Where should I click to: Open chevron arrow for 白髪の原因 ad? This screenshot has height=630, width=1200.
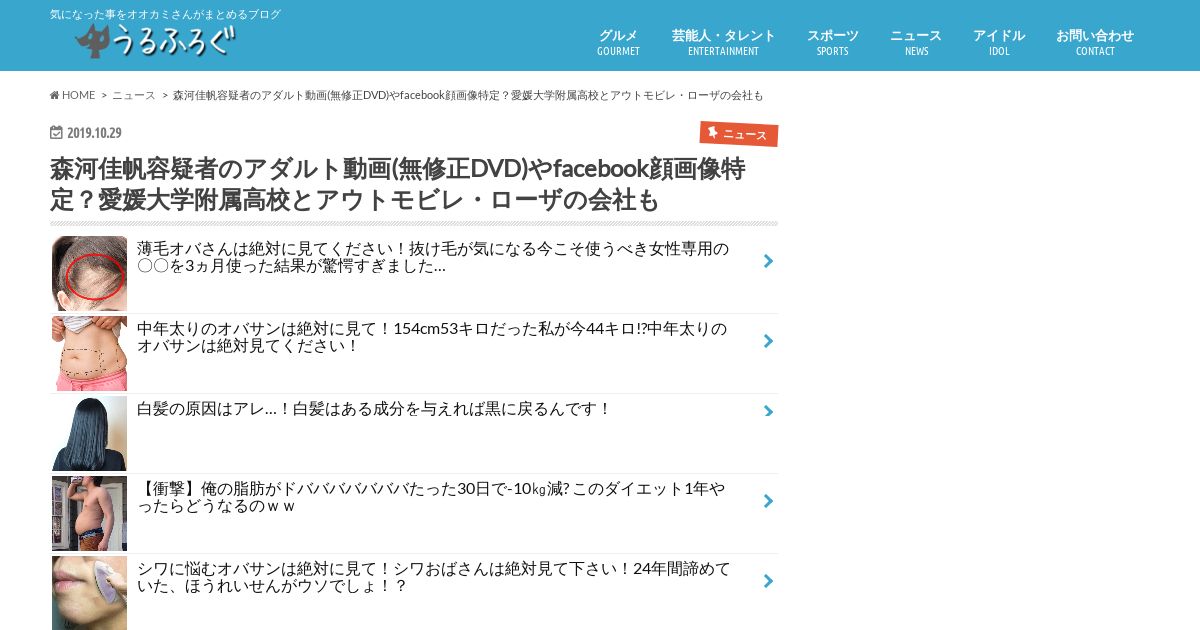[768, 411]
